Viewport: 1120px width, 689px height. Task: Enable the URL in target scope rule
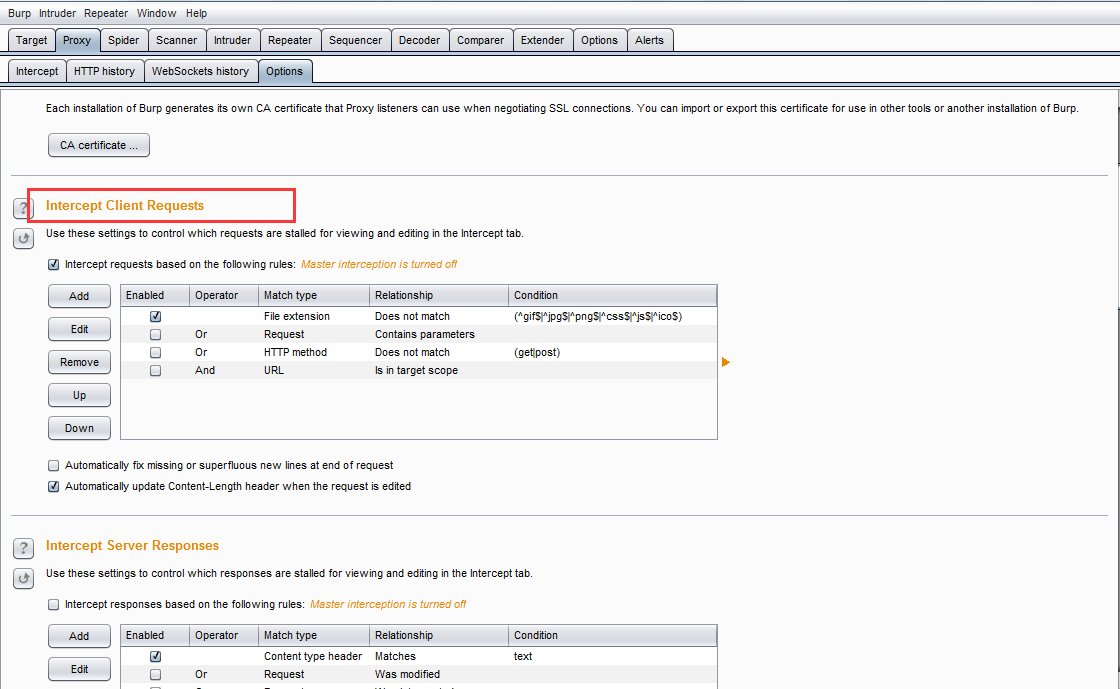click(155, 371)
